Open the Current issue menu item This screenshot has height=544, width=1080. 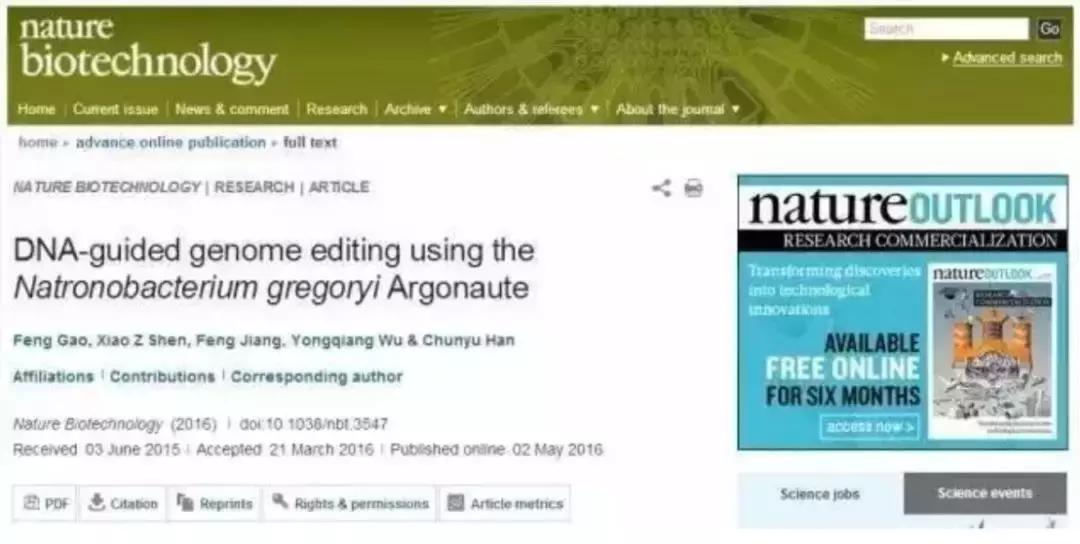(115, 109)
